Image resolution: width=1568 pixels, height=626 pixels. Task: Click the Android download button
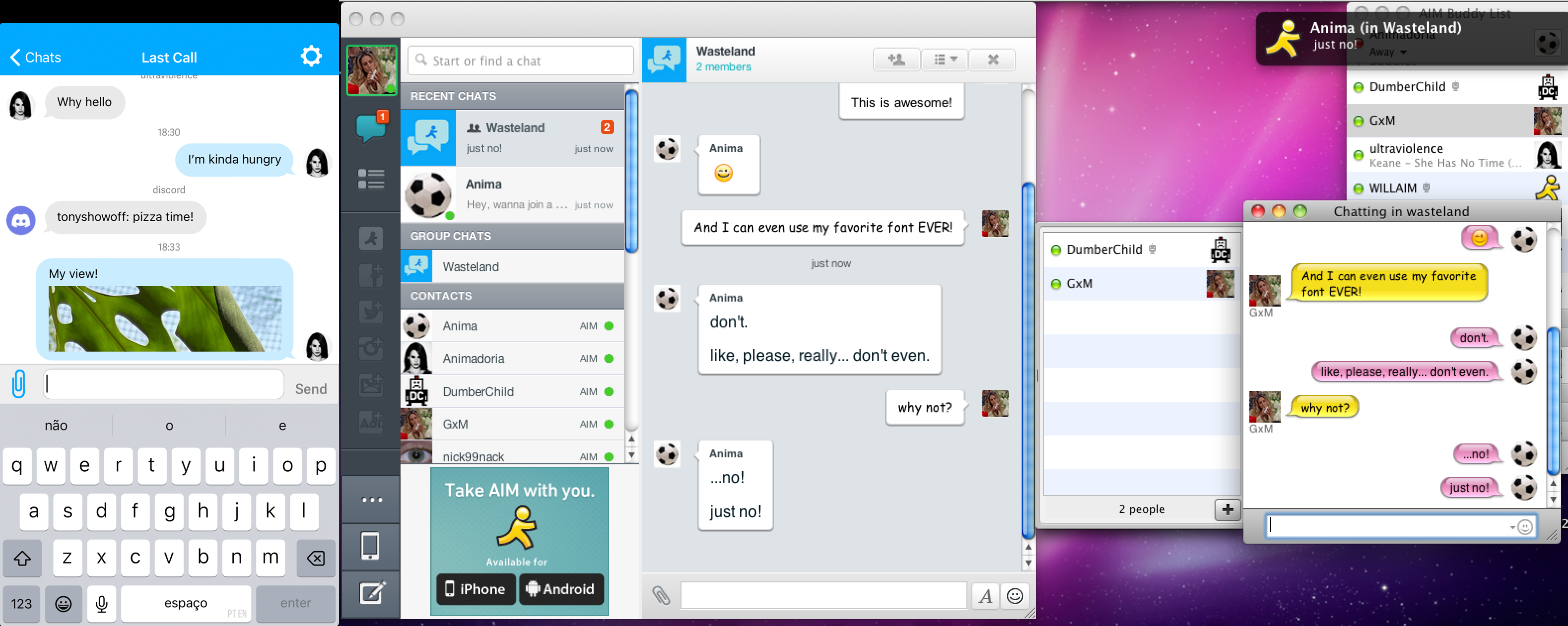pos(560,589)
